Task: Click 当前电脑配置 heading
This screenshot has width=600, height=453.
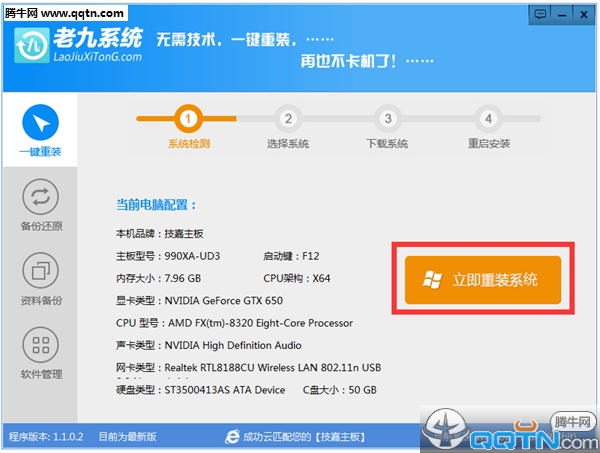Action: 156,205
